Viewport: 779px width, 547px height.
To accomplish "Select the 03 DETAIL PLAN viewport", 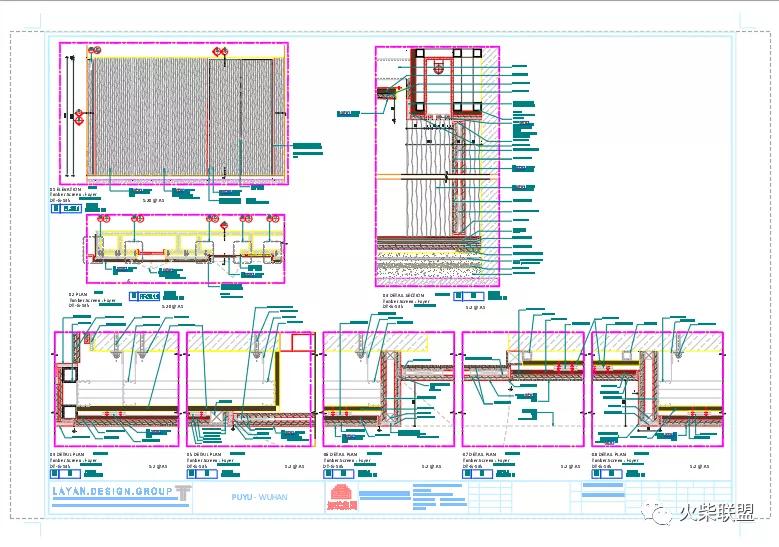I will (116, 389).
